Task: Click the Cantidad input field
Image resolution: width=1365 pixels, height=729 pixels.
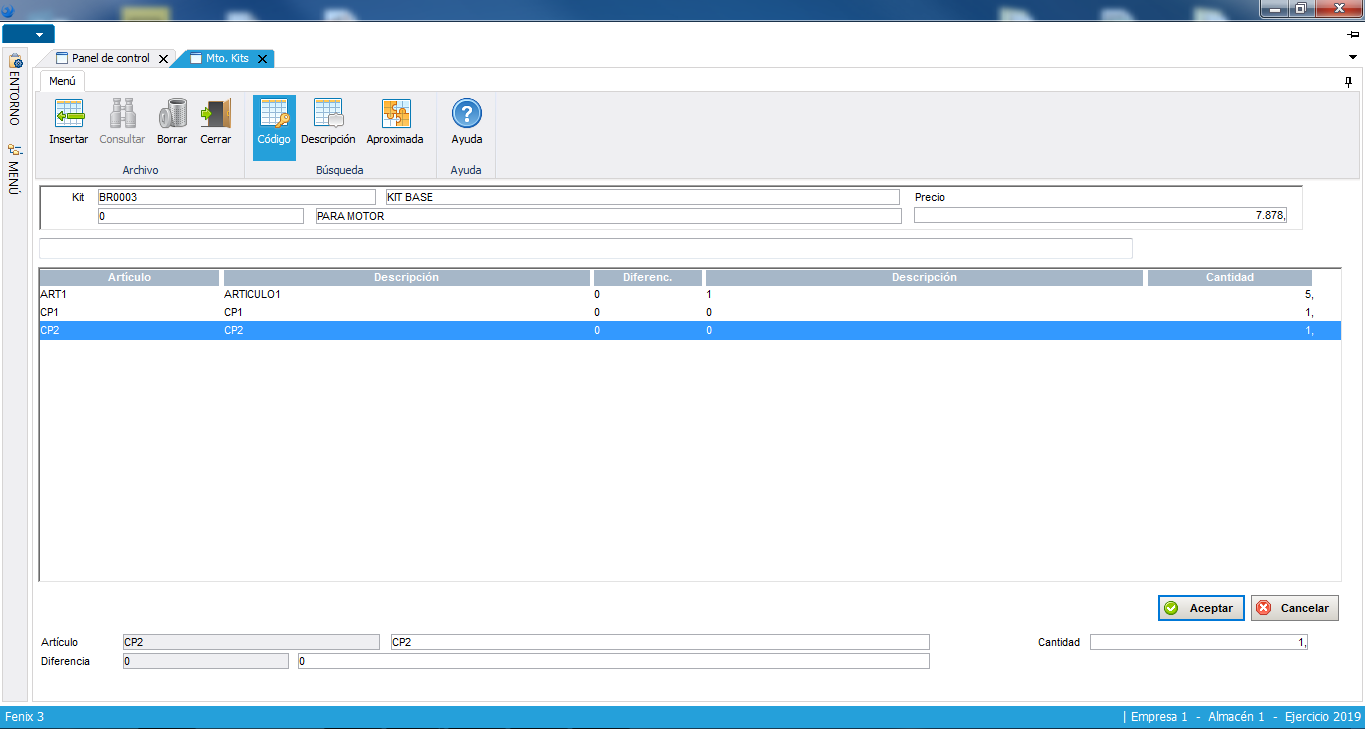Action: (1198, 642)
